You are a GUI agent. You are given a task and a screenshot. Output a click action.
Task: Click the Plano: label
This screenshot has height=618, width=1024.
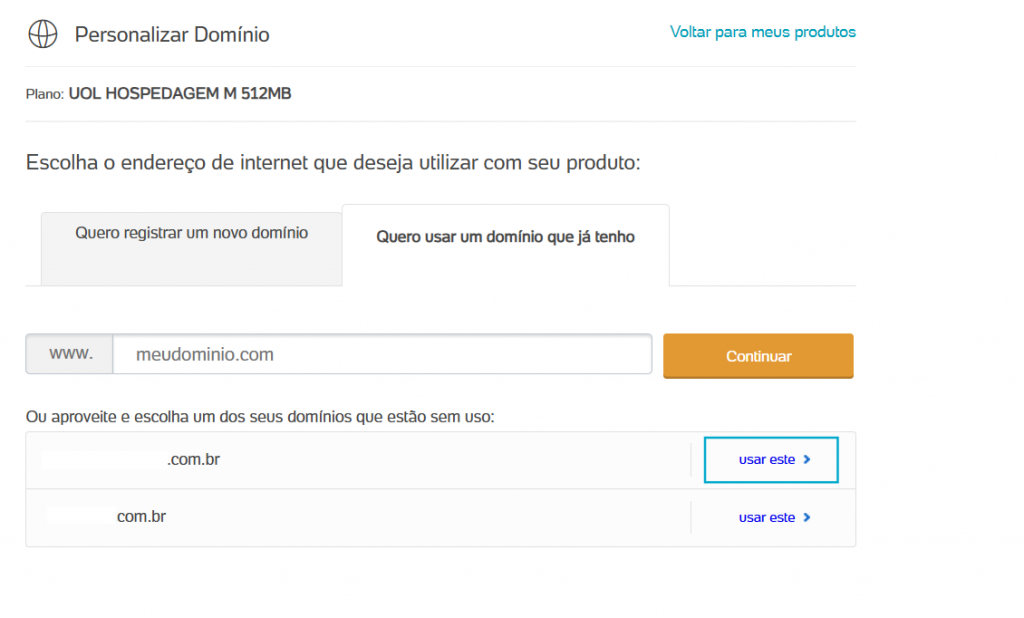(44, 94)
